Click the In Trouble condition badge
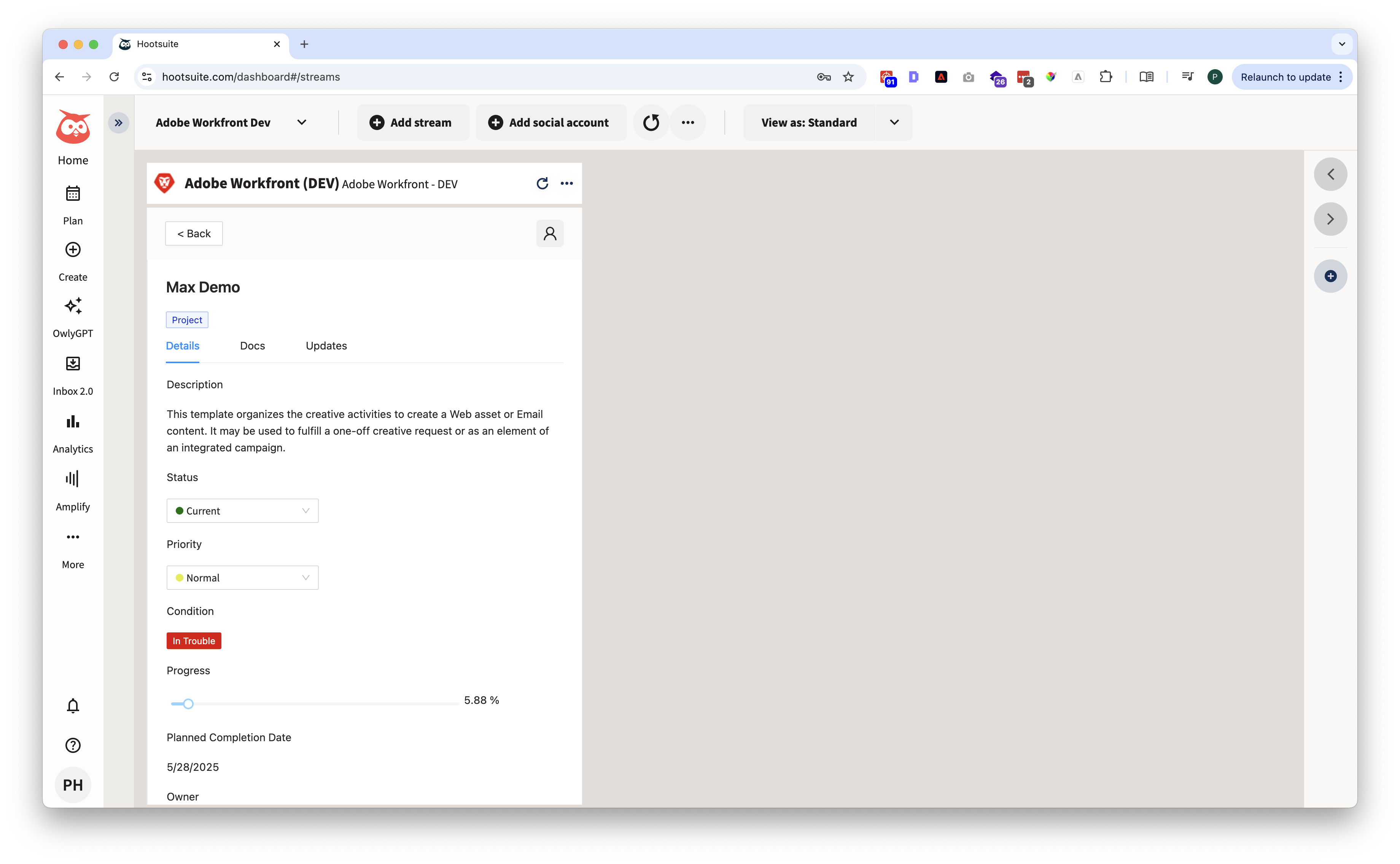1400x864 pixels. (x=194, y=641)
